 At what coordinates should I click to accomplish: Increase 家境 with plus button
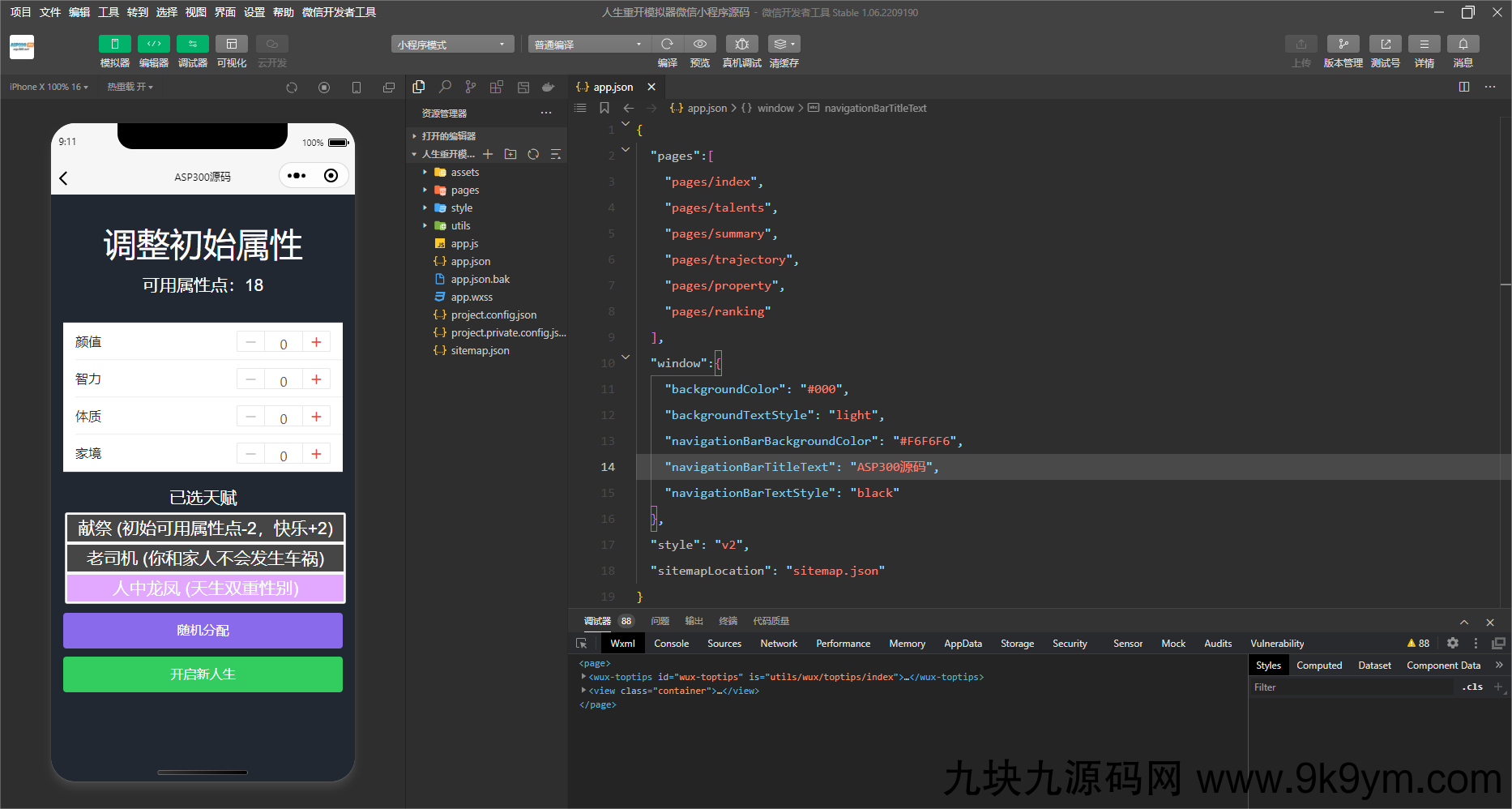pos(316,454)
